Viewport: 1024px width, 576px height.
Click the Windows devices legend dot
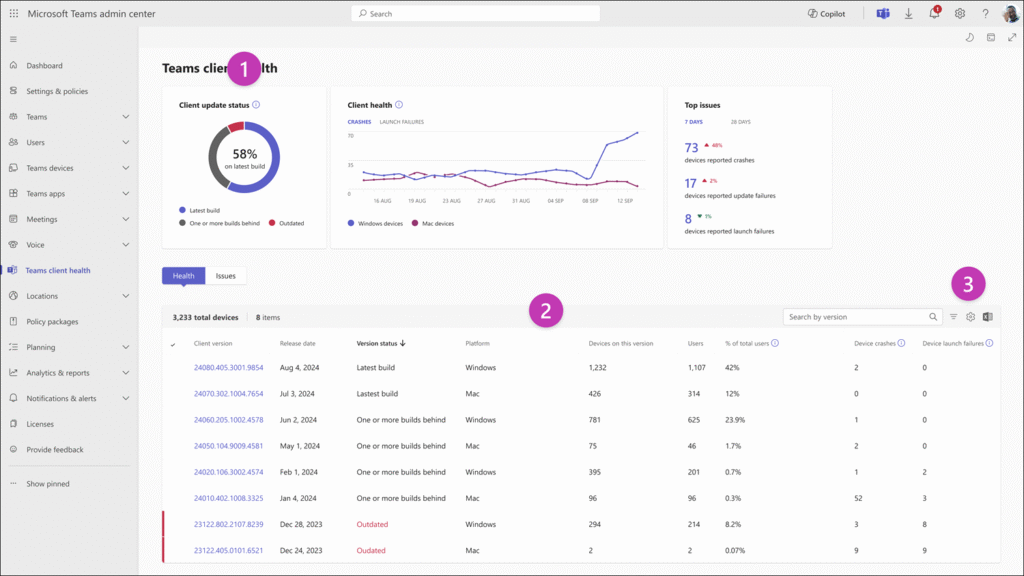[x=351, y=223]
